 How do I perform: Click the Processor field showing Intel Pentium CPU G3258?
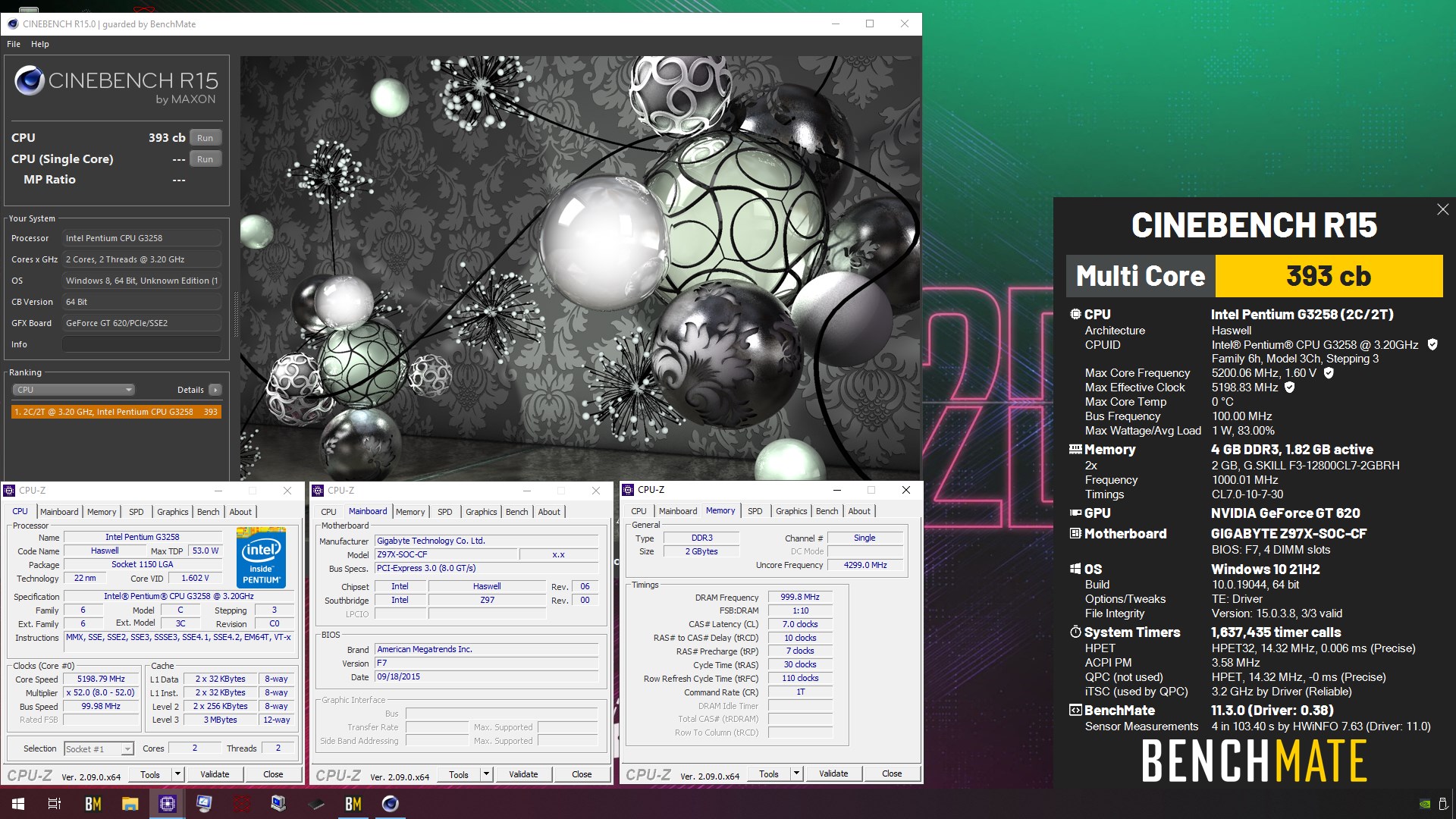pos(142,238)
